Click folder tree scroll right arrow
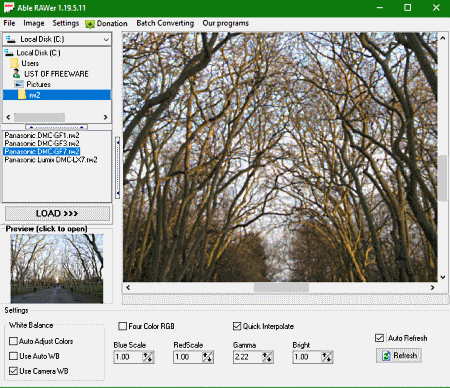This screenshot has height=388, width=450. tap(105, 117)
